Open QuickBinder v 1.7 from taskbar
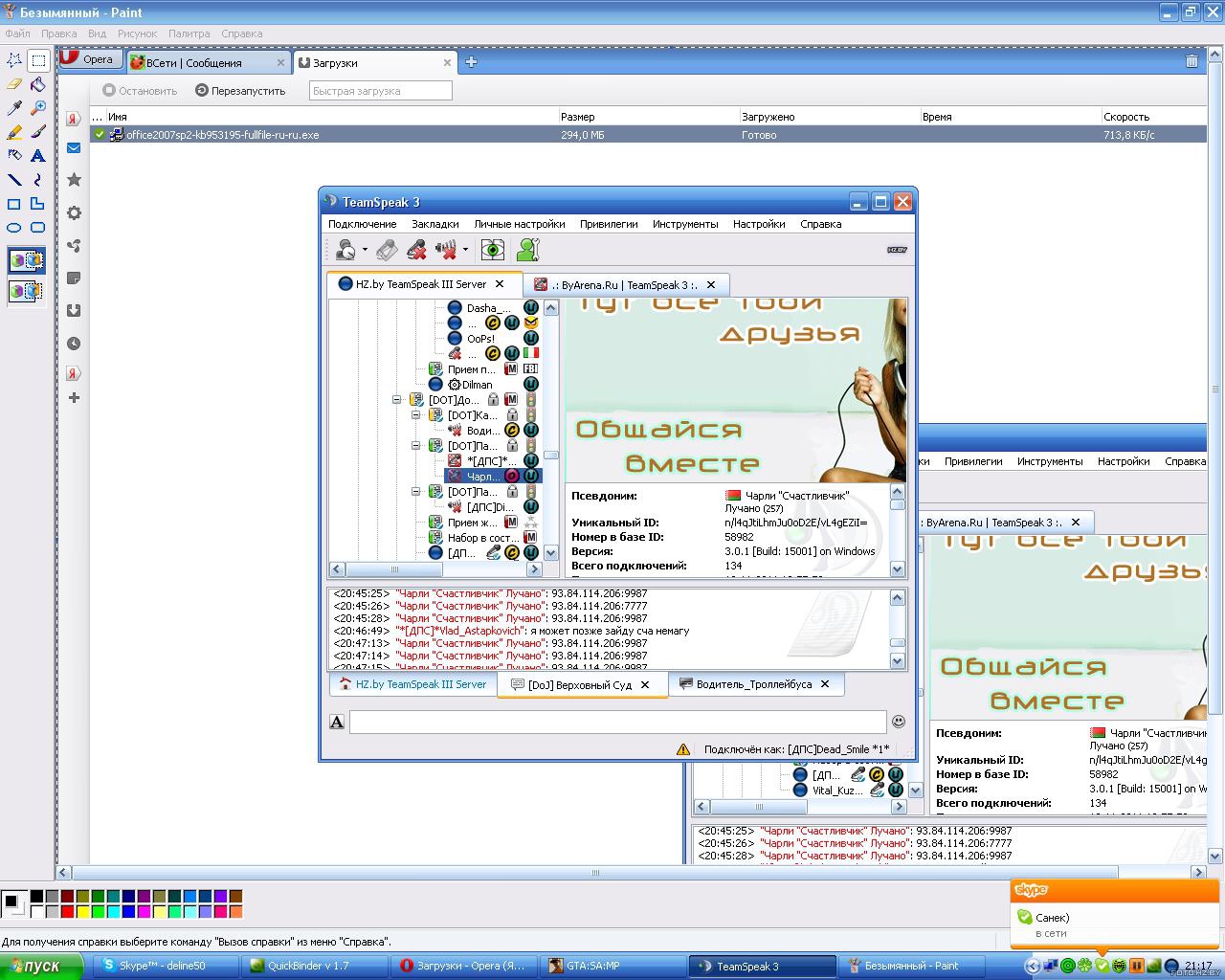The width and height of the screenshot is (1225, 980). pyautogui.click(x=315, y=967)
